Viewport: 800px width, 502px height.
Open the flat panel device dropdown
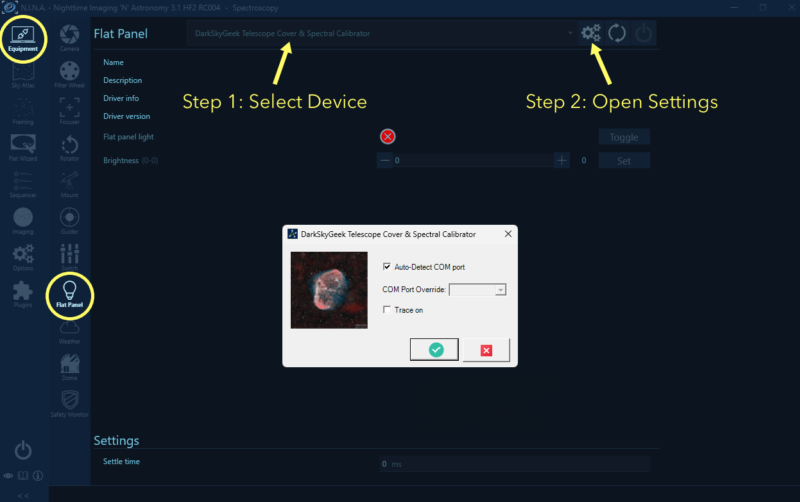point(382,33)
